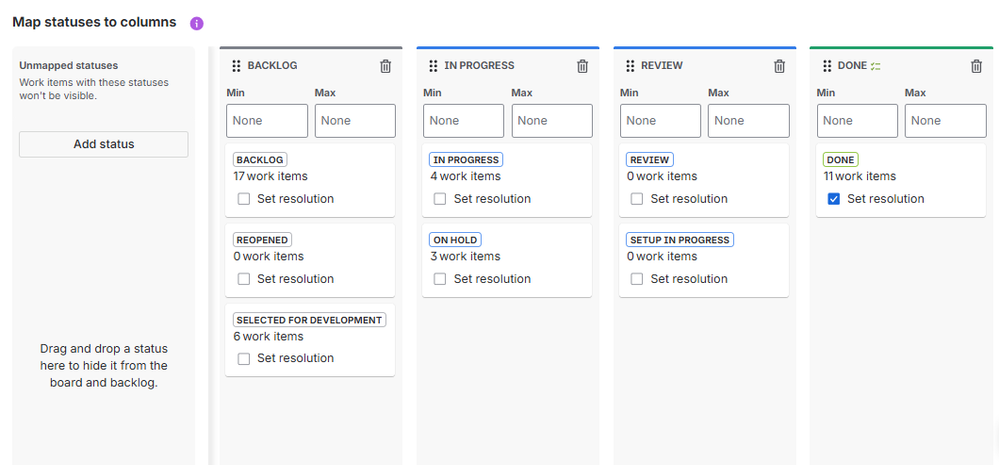The height and width of the screenshot is (465, 999).
Task: Check Set resolution for SETUP IN PROGRESS
Action: (x=638, y=279)
